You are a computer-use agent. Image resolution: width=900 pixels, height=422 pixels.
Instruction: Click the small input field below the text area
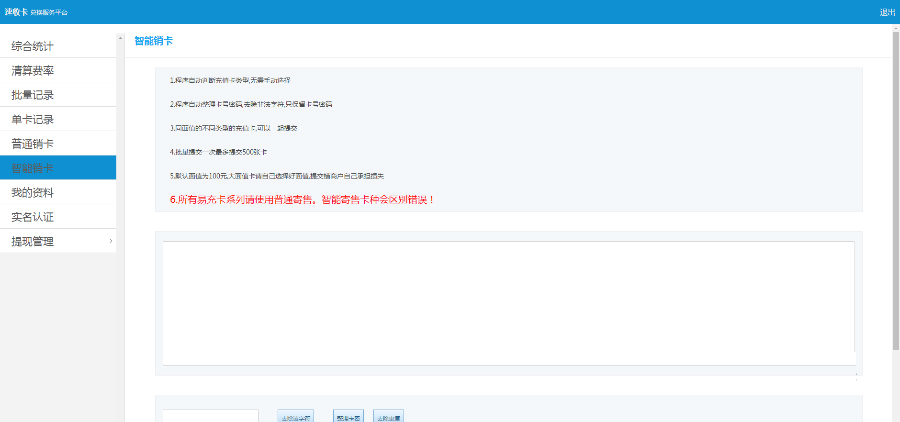tap(210, 416)
